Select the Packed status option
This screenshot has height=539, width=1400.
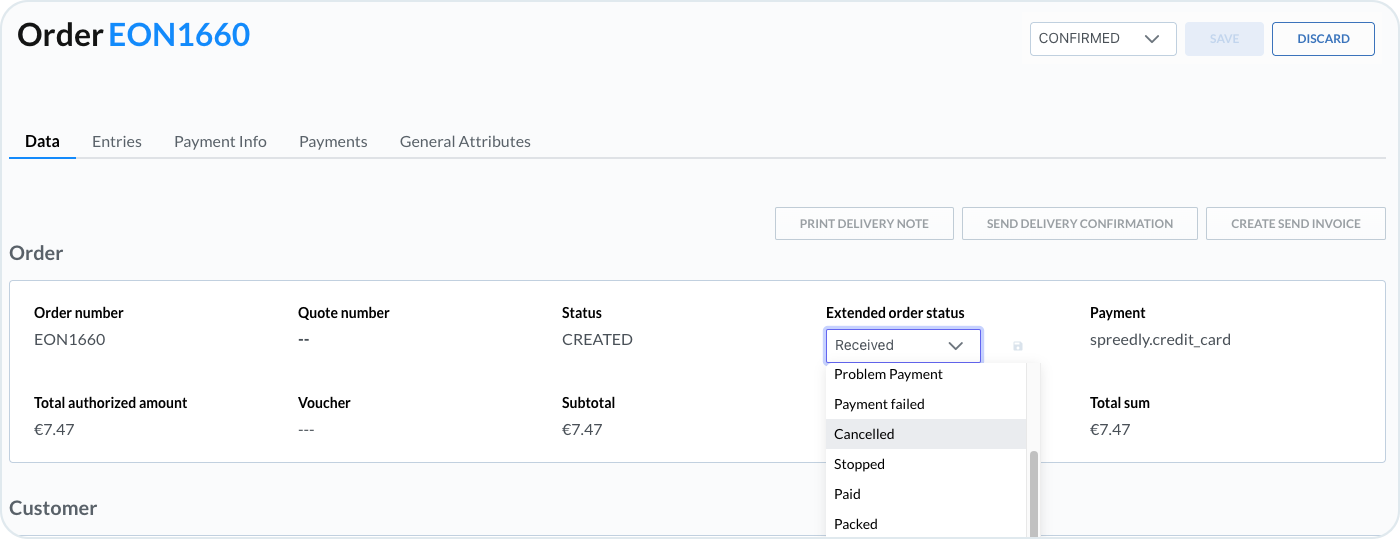(x=855, y=523)
